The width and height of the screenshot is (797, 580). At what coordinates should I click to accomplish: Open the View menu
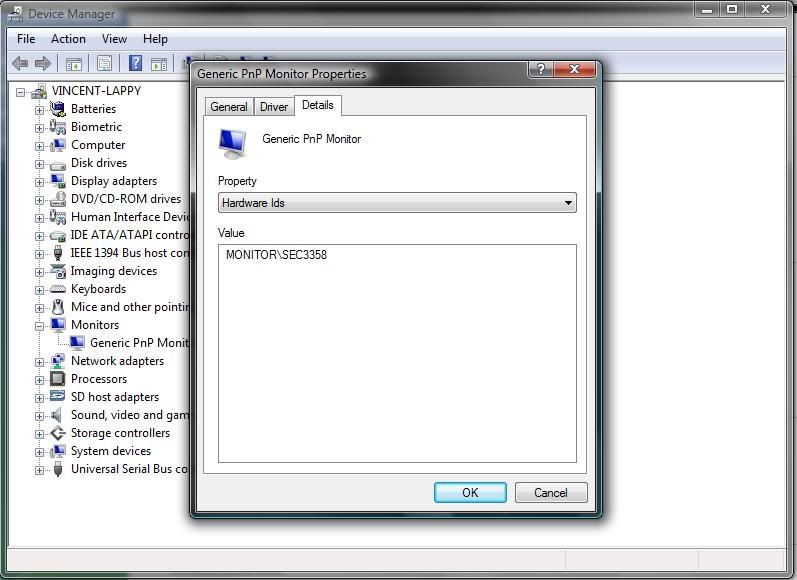pyautogui.click(x=114, y=39)
